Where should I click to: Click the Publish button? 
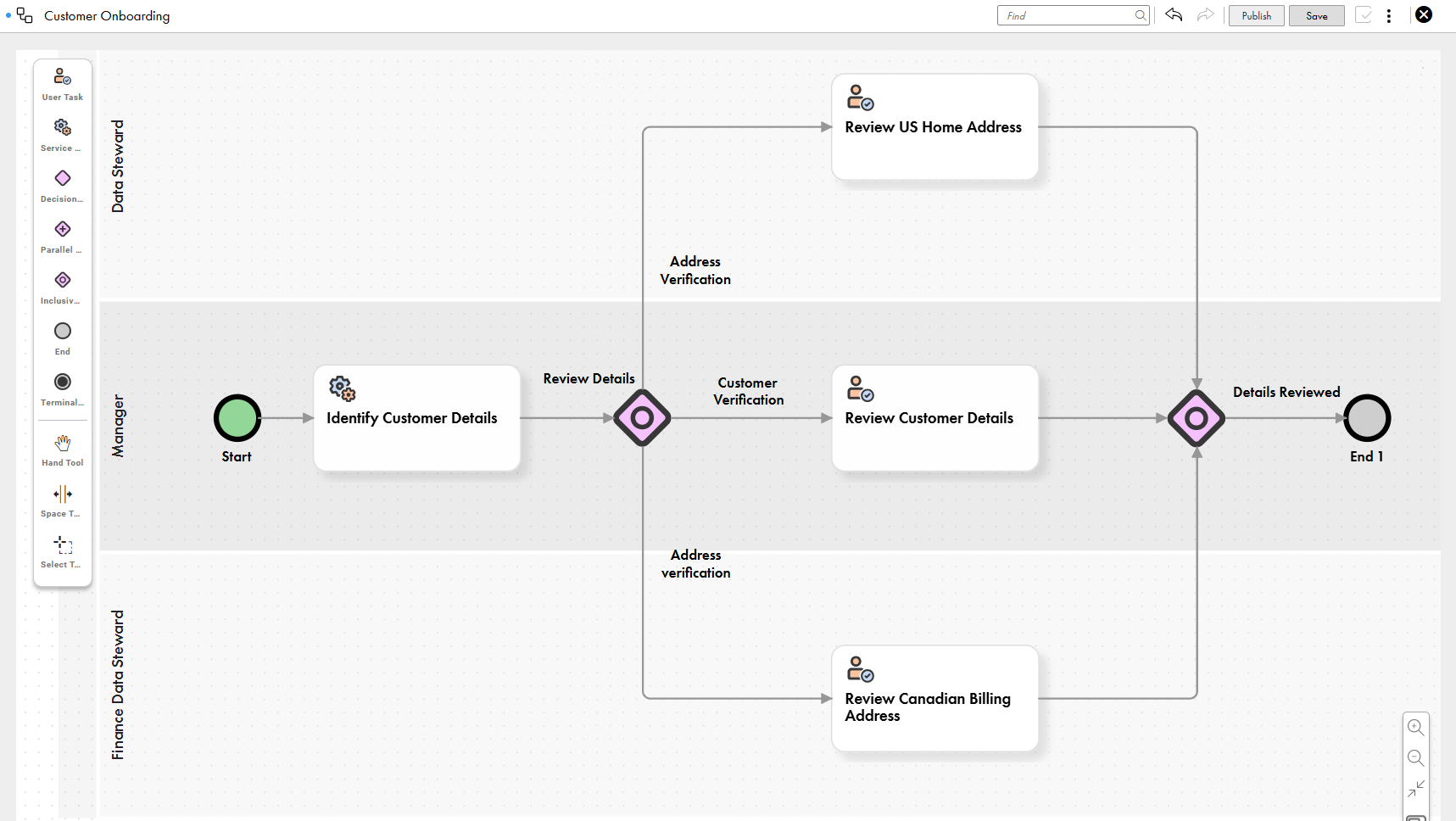(x=1257, y=15)
